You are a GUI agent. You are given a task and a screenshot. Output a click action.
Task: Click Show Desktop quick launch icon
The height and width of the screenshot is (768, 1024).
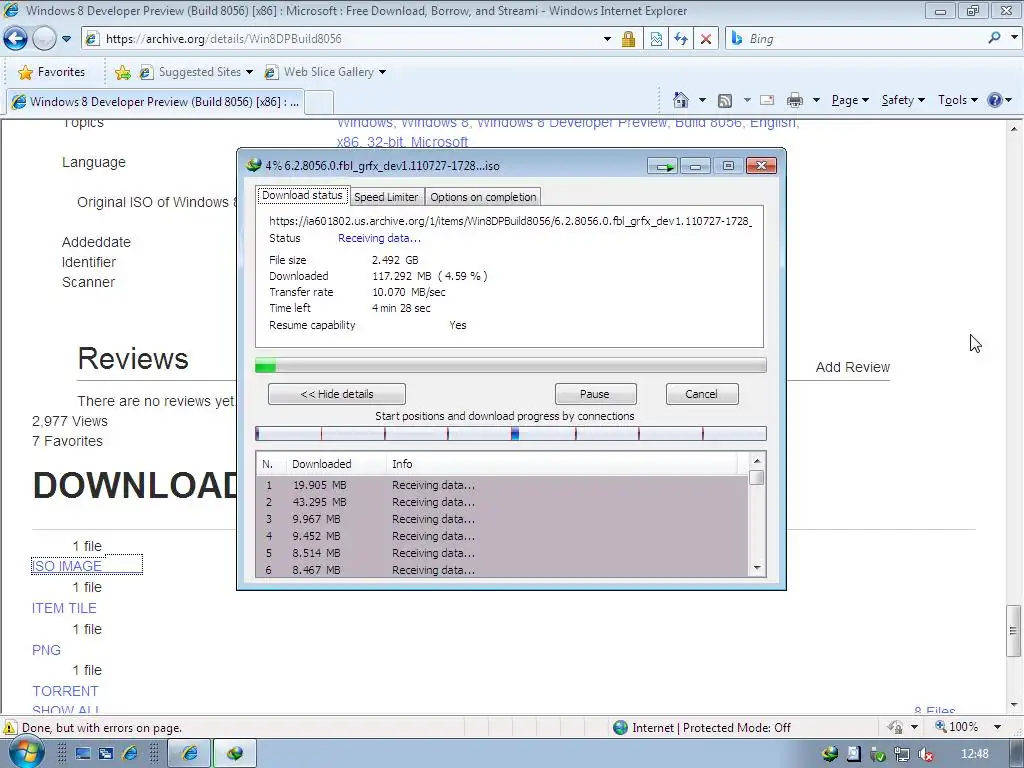click(83, 754)
